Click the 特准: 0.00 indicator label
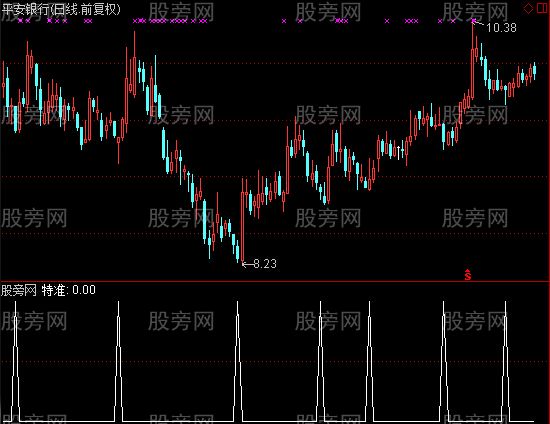This screenshot has height=424, width=550. 69,290
